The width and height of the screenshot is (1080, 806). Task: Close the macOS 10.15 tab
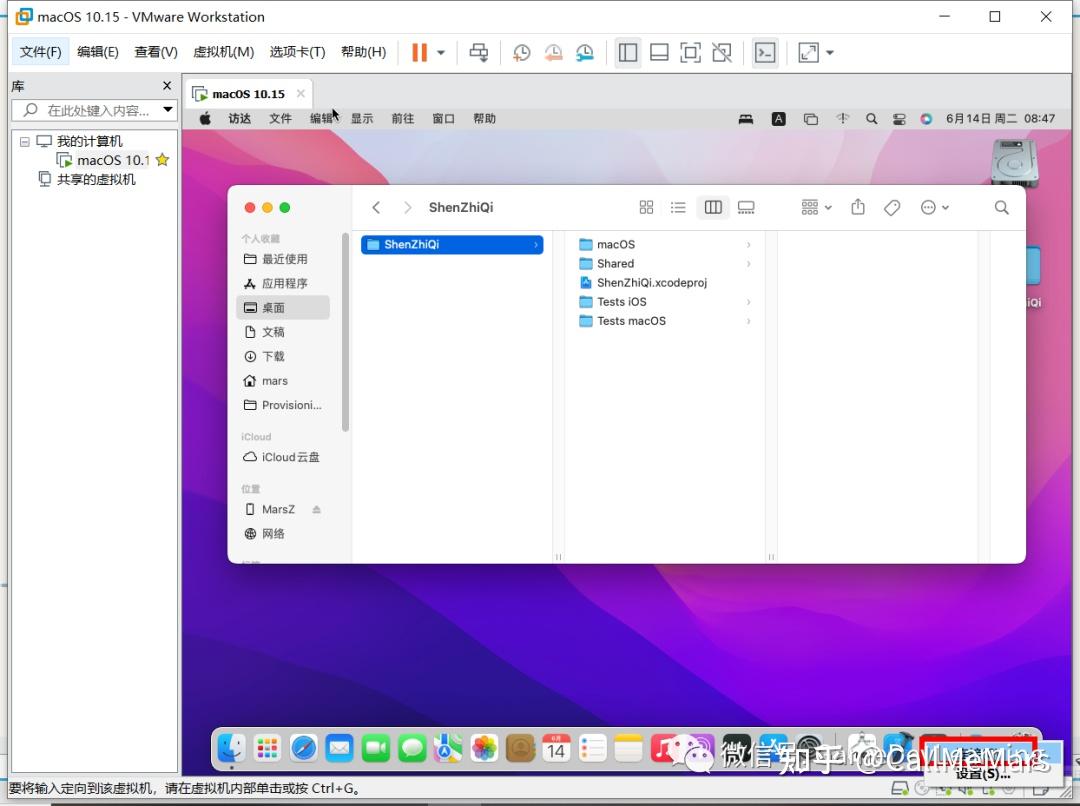[x=301, y=93]
